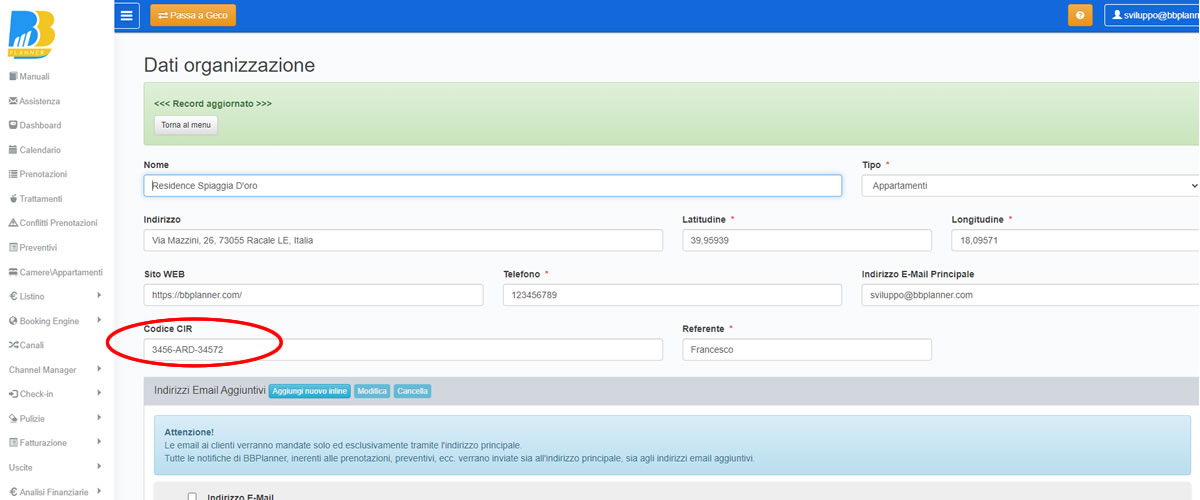Open the orange help question mark icon
Viewport: 1200px width, 500px height.
(1080, 16)
